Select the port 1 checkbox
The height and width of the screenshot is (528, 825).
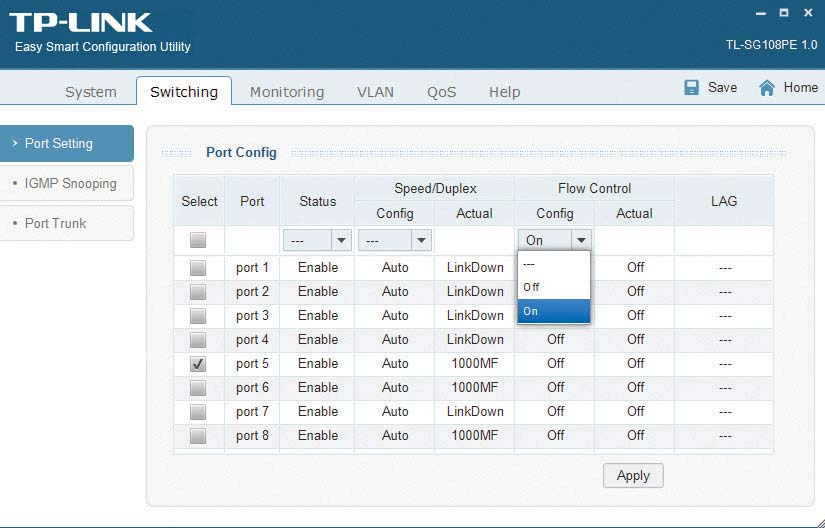click(198, 268)
